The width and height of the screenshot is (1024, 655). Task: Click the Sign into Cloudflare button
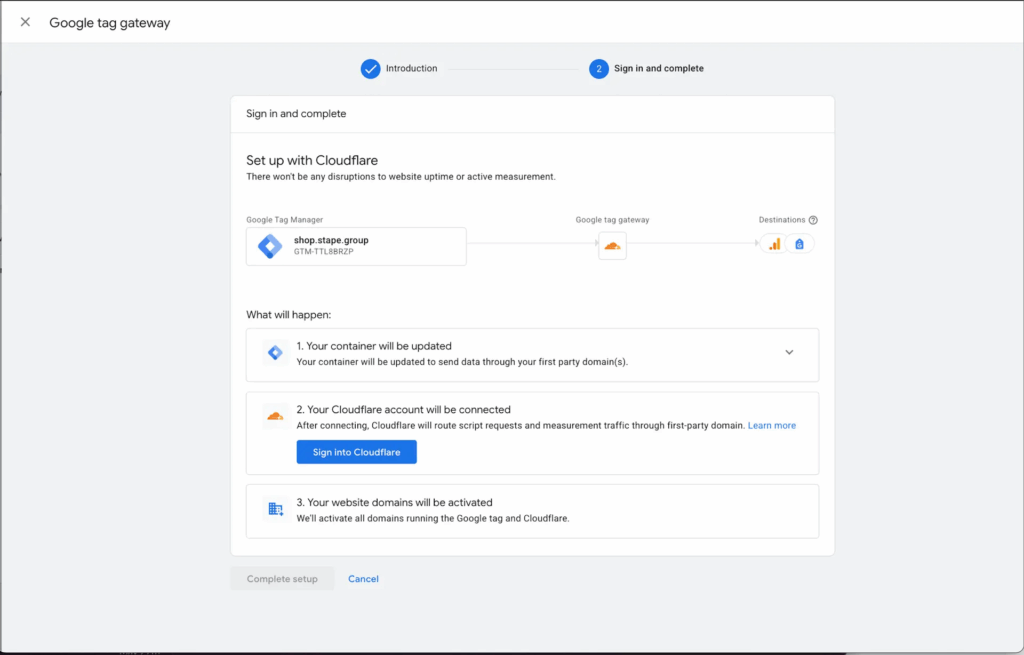[x=356, y=452]
